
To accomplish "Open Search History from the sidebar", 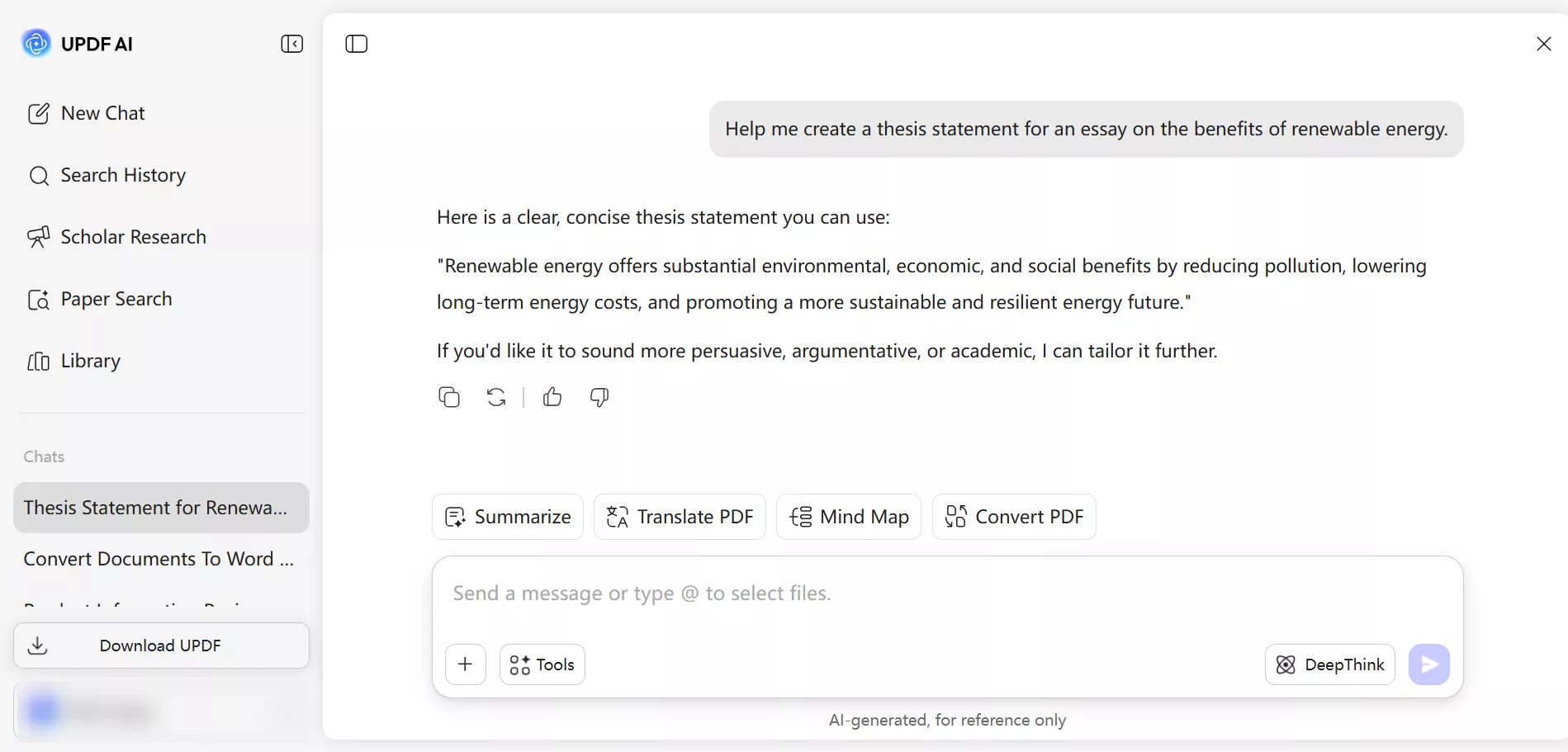I will pyautogui.click(x=122, y=175).
